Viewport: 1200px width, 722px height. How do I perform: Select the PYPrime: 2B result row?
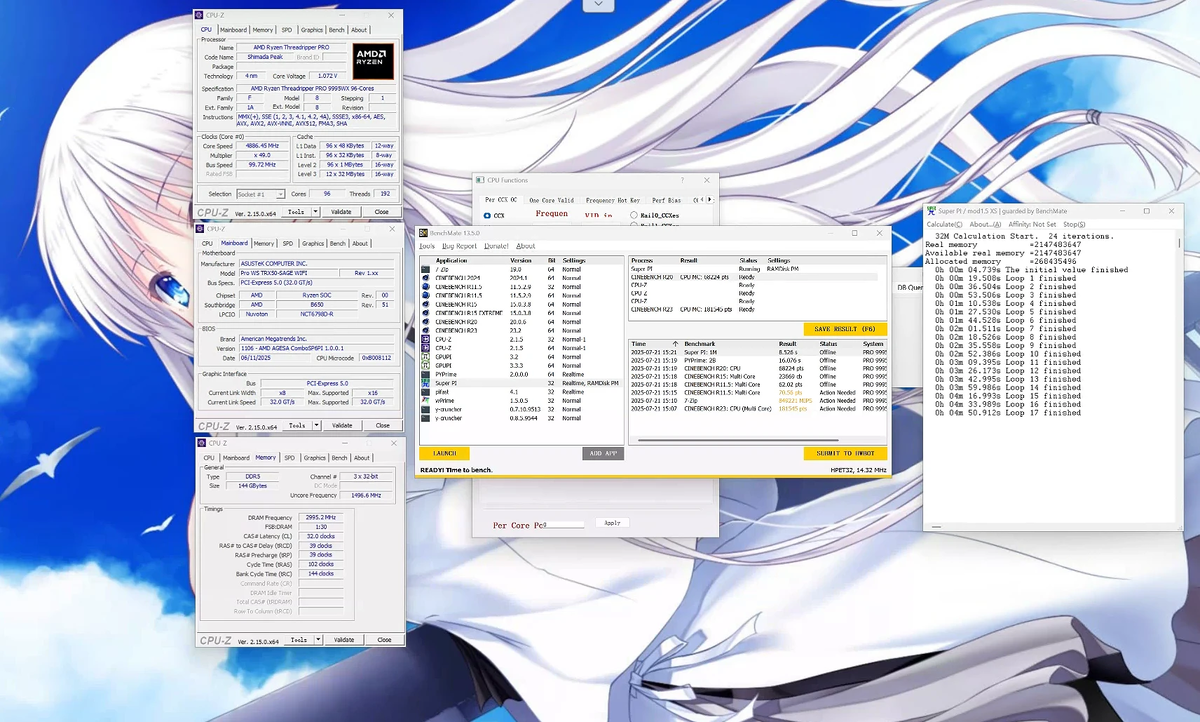[x=759, y=360]
